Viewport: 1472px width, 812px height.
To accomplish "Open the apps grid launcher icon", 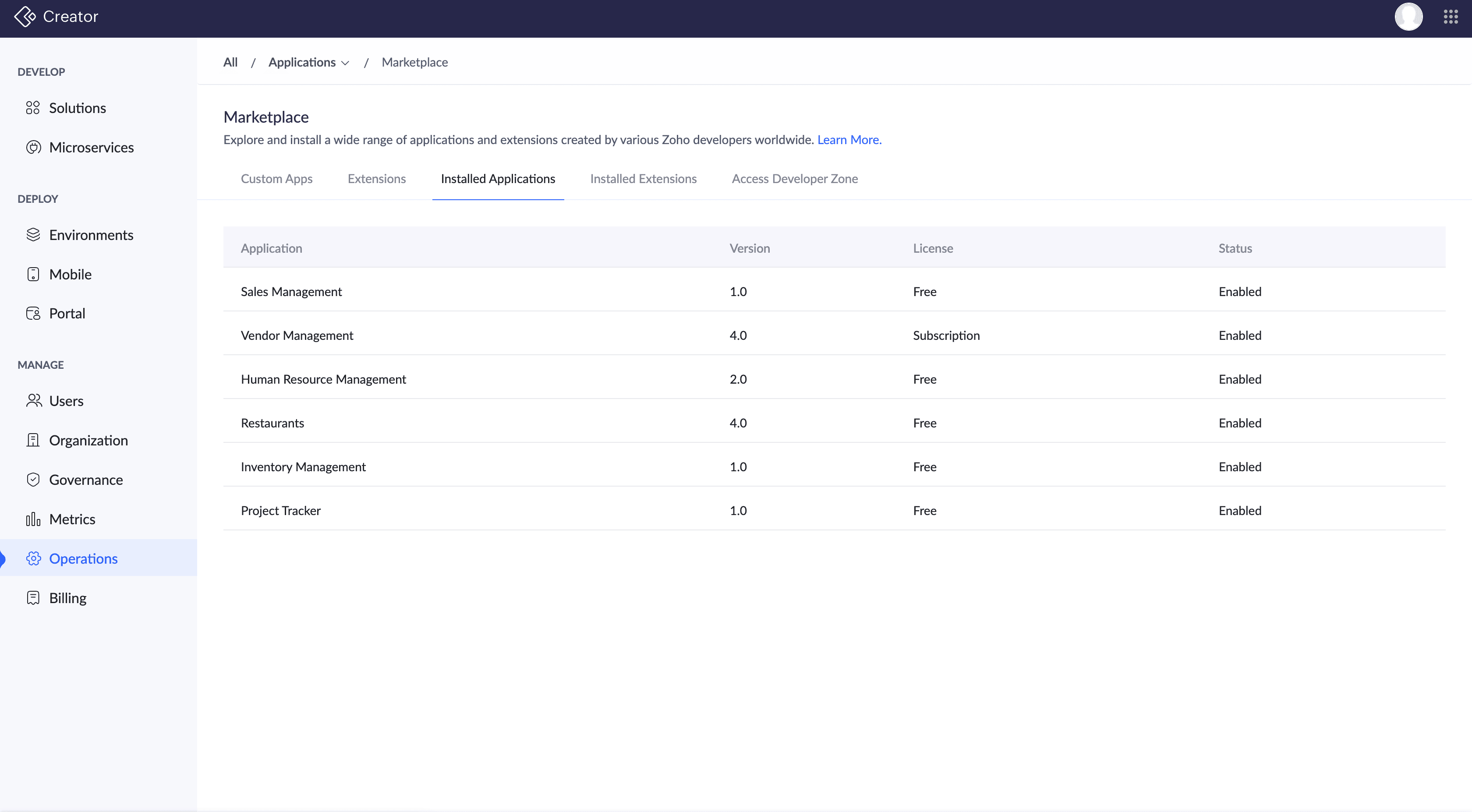I will (1450, 17).
